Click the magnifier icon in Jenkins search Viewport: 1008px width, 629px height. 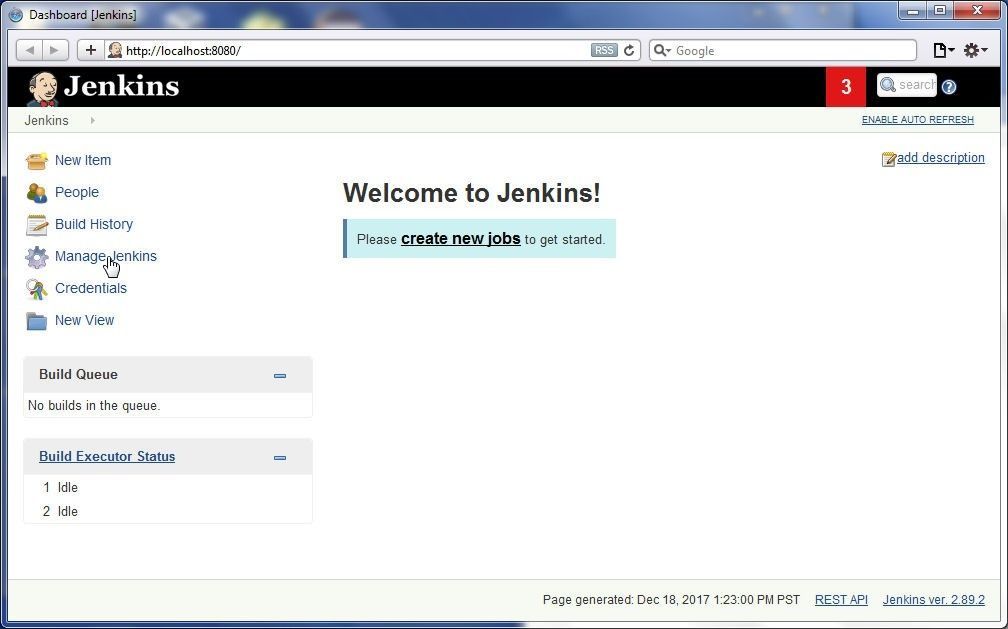coord(888,85)
